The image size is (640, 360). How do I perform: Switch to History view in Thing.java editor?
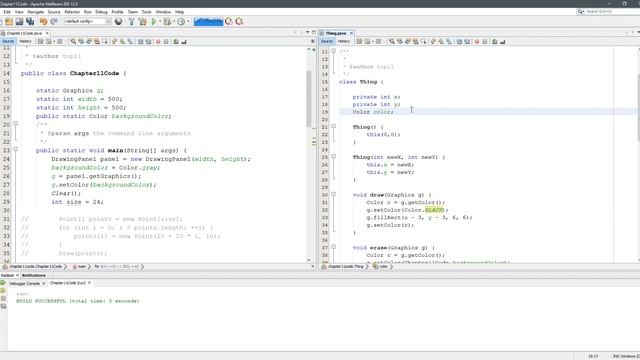(344, 41)
